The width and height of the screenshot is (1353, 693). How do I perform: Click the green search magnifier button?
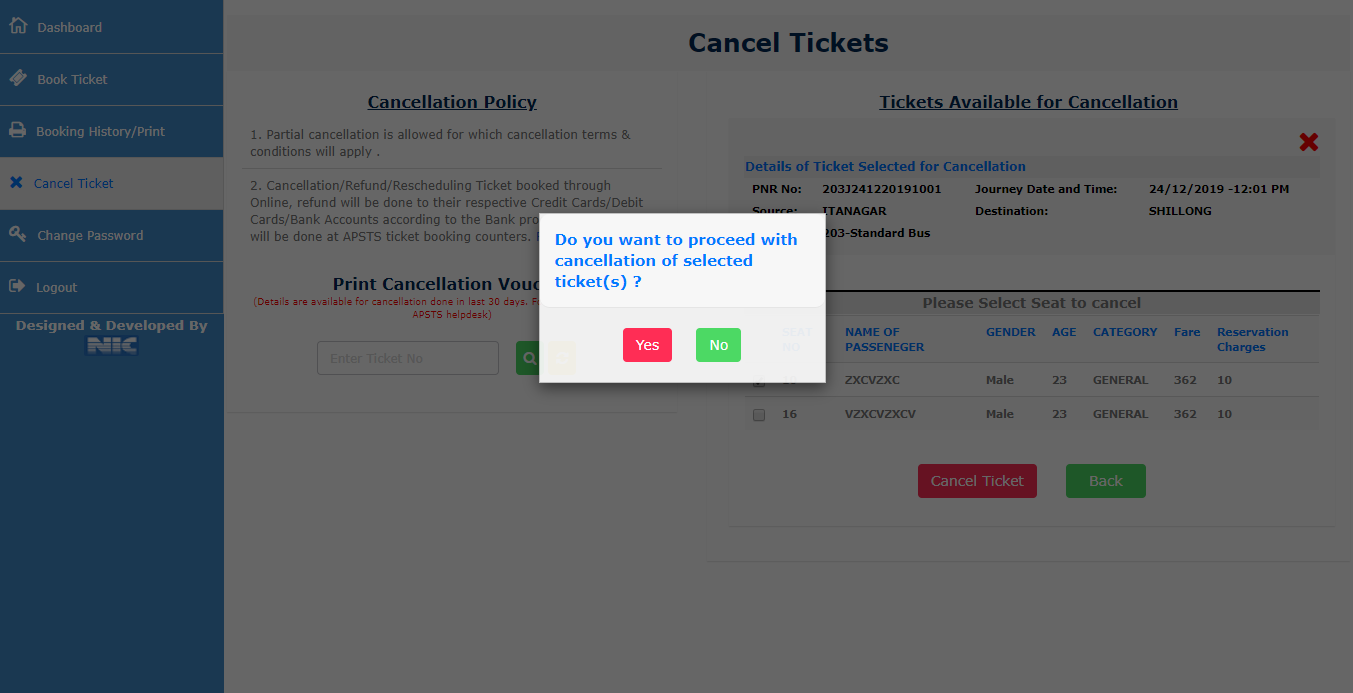pyautogui.click(x=529, y=358)
